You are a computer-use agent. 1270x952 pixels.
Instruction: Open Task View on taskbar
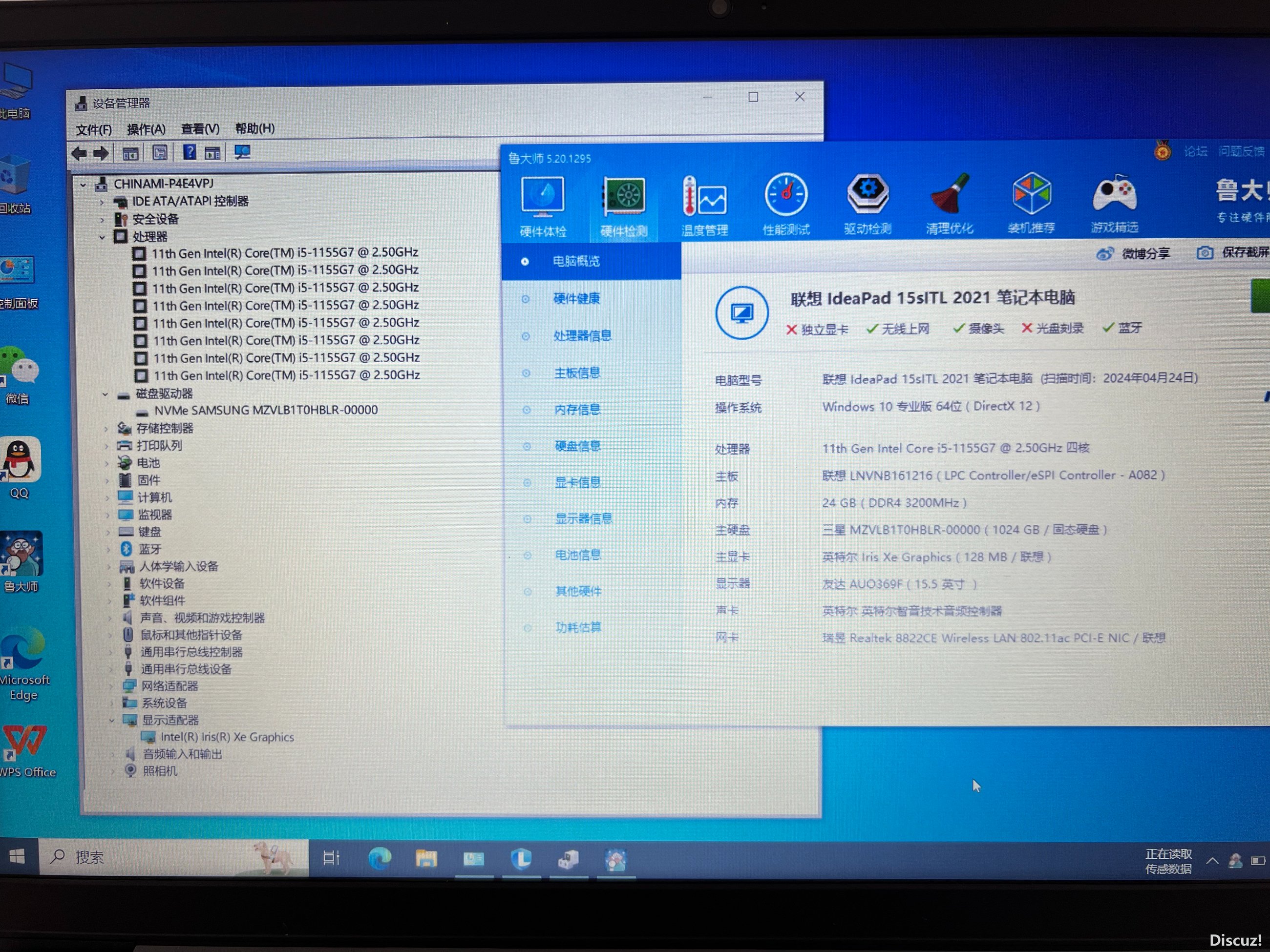tap(331, 858)
